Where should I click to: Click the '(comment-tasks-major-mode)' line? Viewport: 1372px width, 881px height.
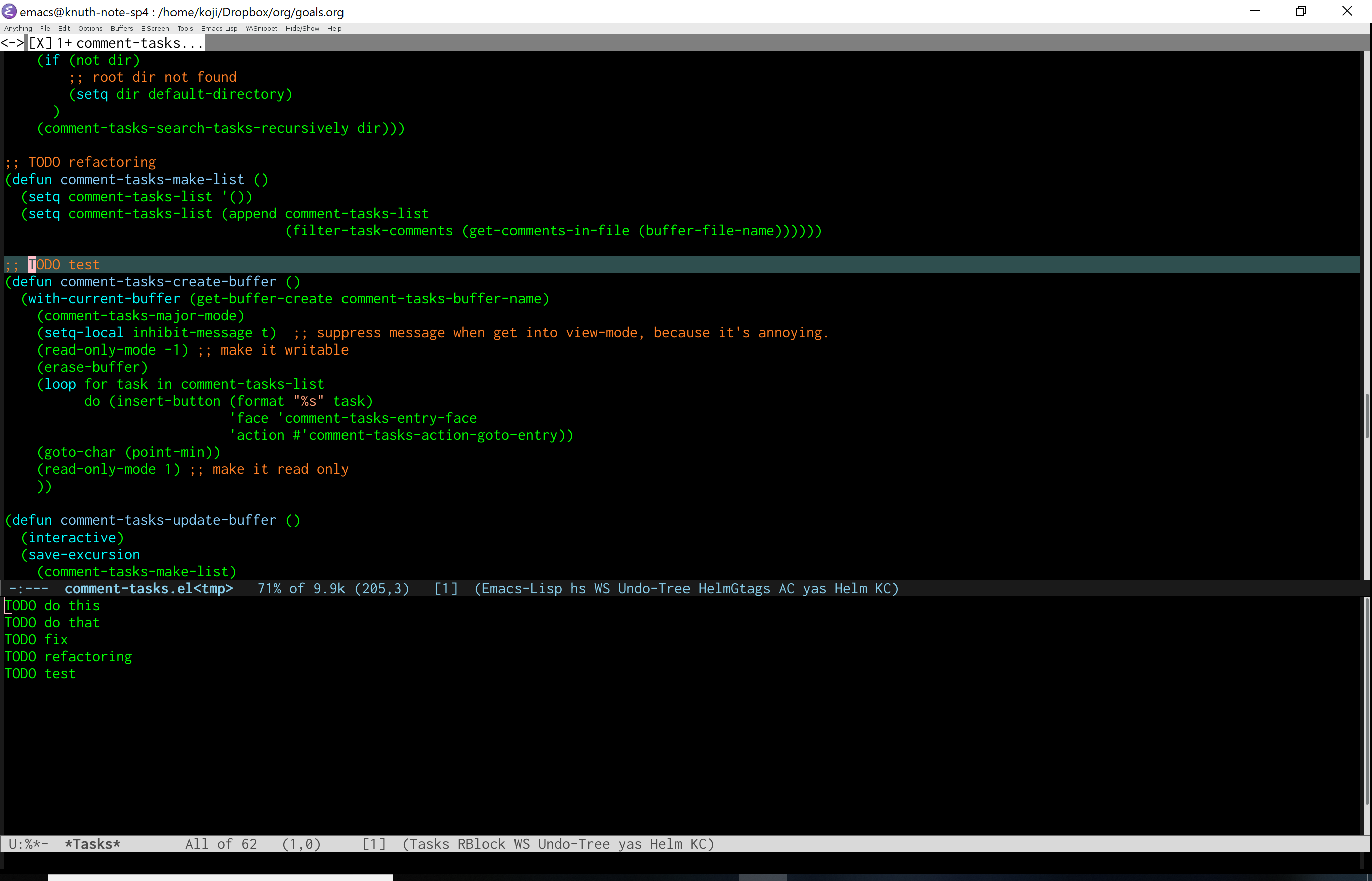pyautogui.click(x=140, y=316)
